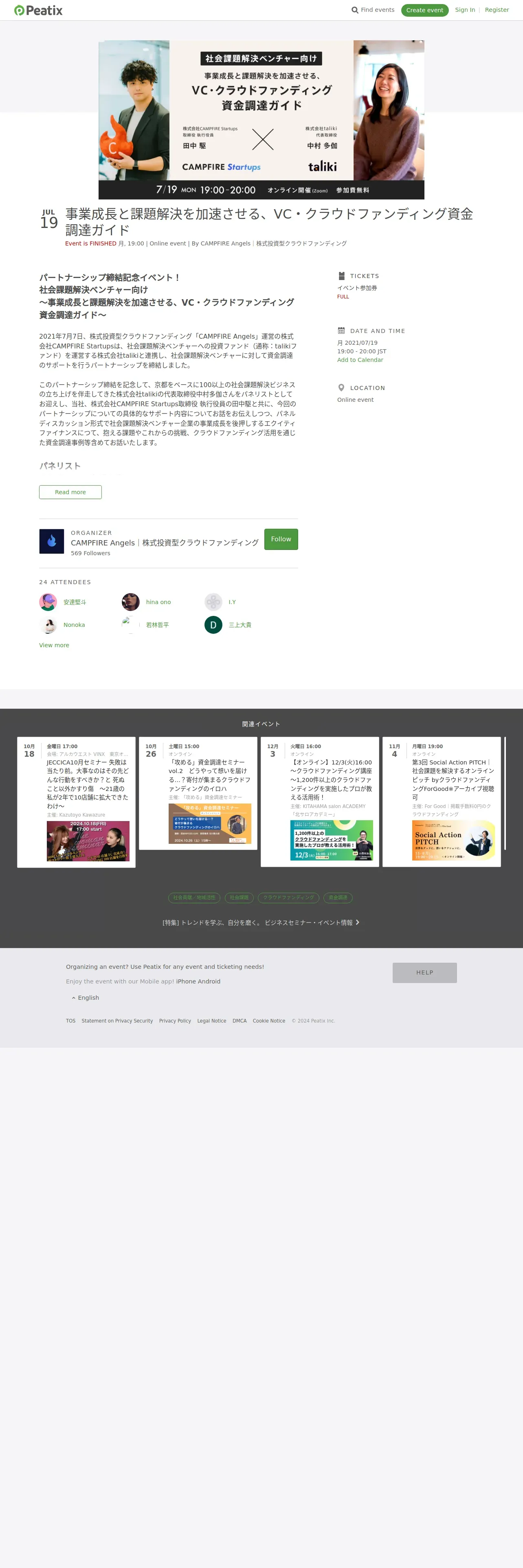Open 三上大貴 attendee name
Screen dimensions: 523x1568
tap(240, 625)
